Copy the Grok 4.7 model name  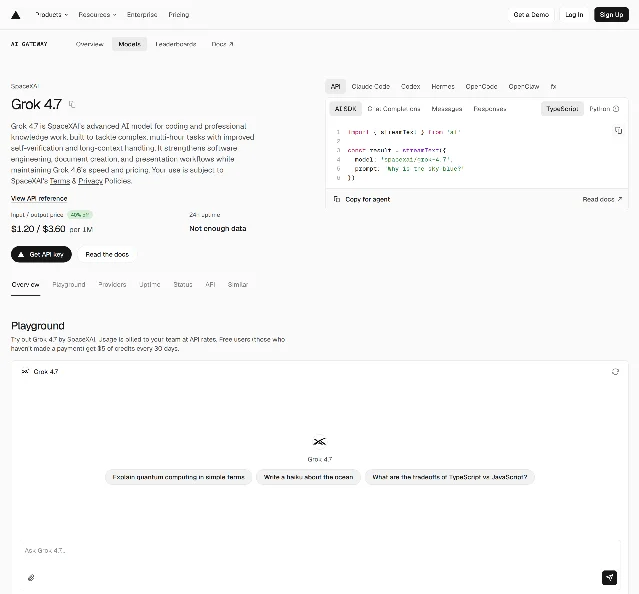tap(72, 105)
